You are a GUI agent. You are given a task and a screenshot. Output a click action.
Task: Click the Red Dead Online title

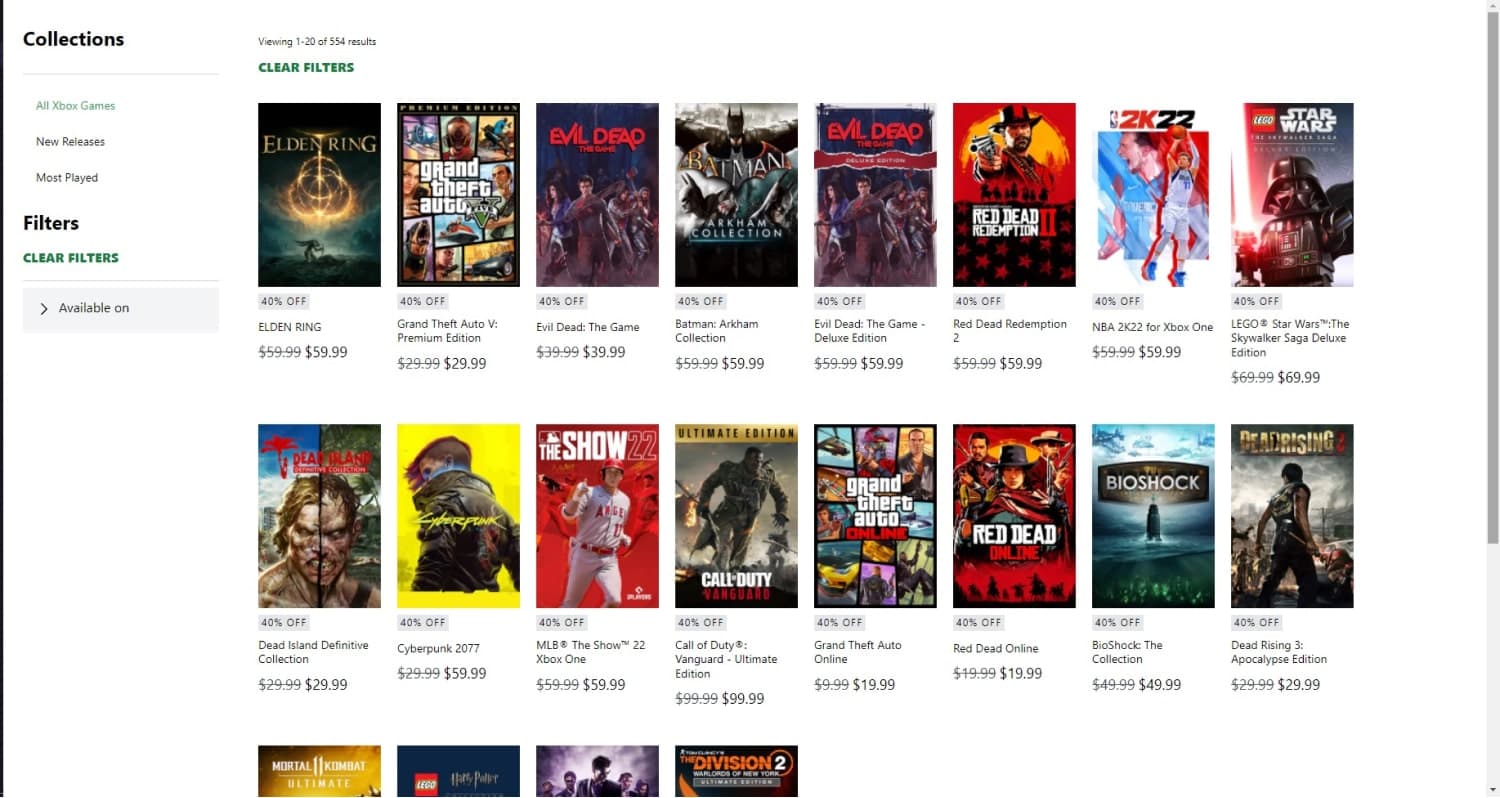coord(996,649)
